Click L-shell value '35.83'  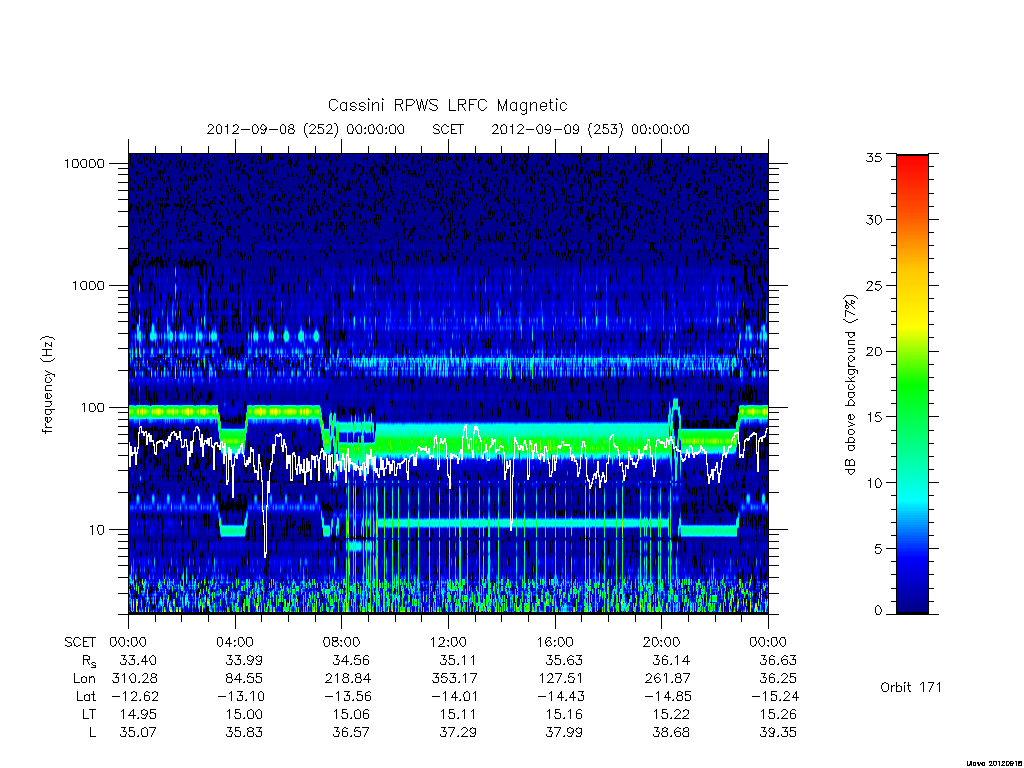point(244,733)
